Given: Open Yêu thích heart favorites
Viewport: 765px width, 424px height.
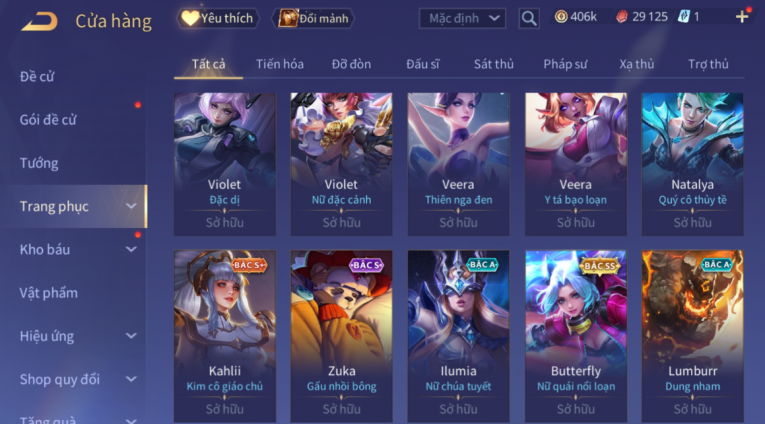Looking at the screenshot, I should coord(218,19).
